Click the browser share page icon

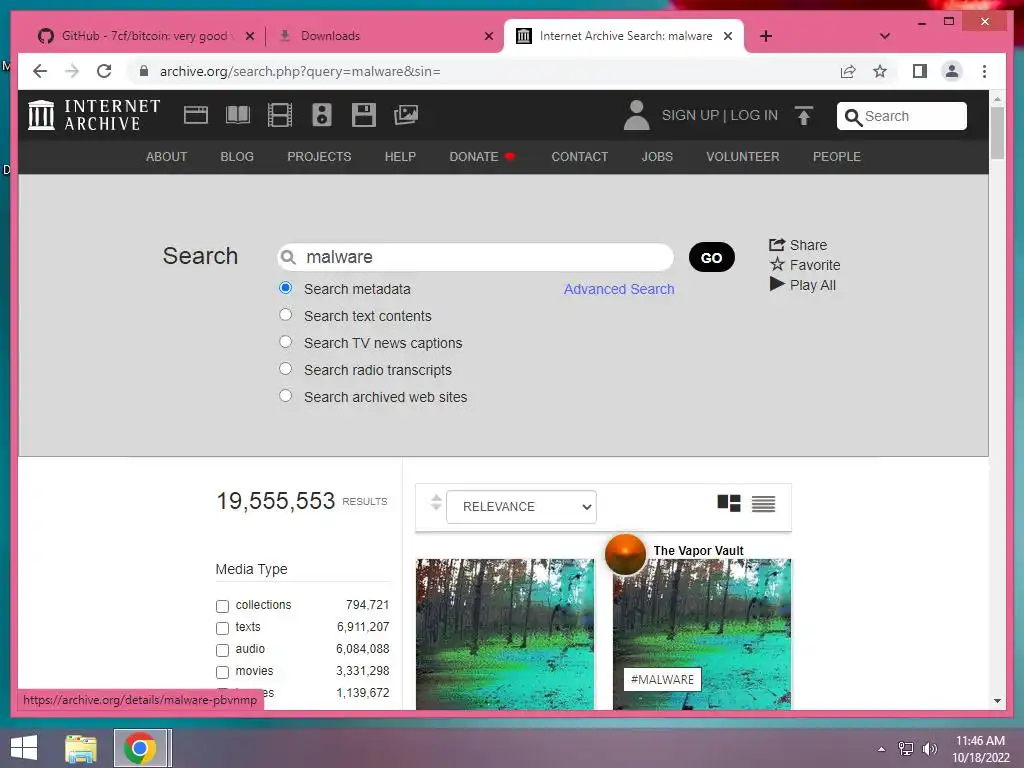(x=848, y=71)
